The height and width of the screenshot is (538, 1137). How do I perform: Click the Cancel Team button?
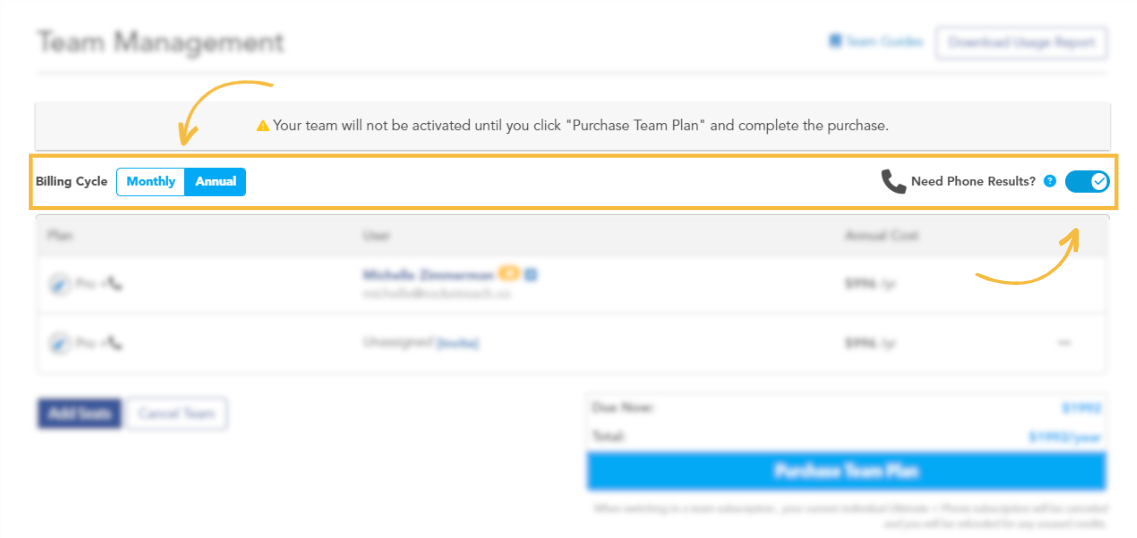tap(176, 414)
